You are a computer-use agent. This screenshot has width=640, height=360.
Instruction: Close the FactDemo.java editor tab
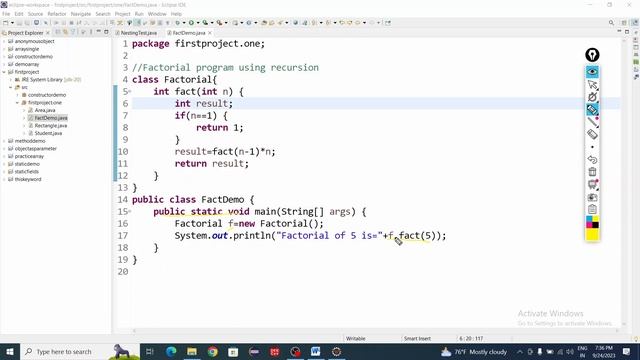pyautogui.click(x=210, y=33)
